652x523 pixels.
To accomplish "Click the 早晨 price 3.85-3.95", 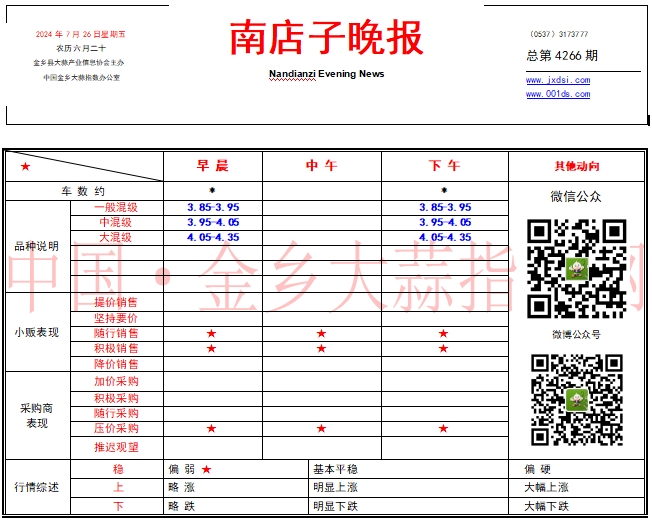I will (x=213, y=207).
